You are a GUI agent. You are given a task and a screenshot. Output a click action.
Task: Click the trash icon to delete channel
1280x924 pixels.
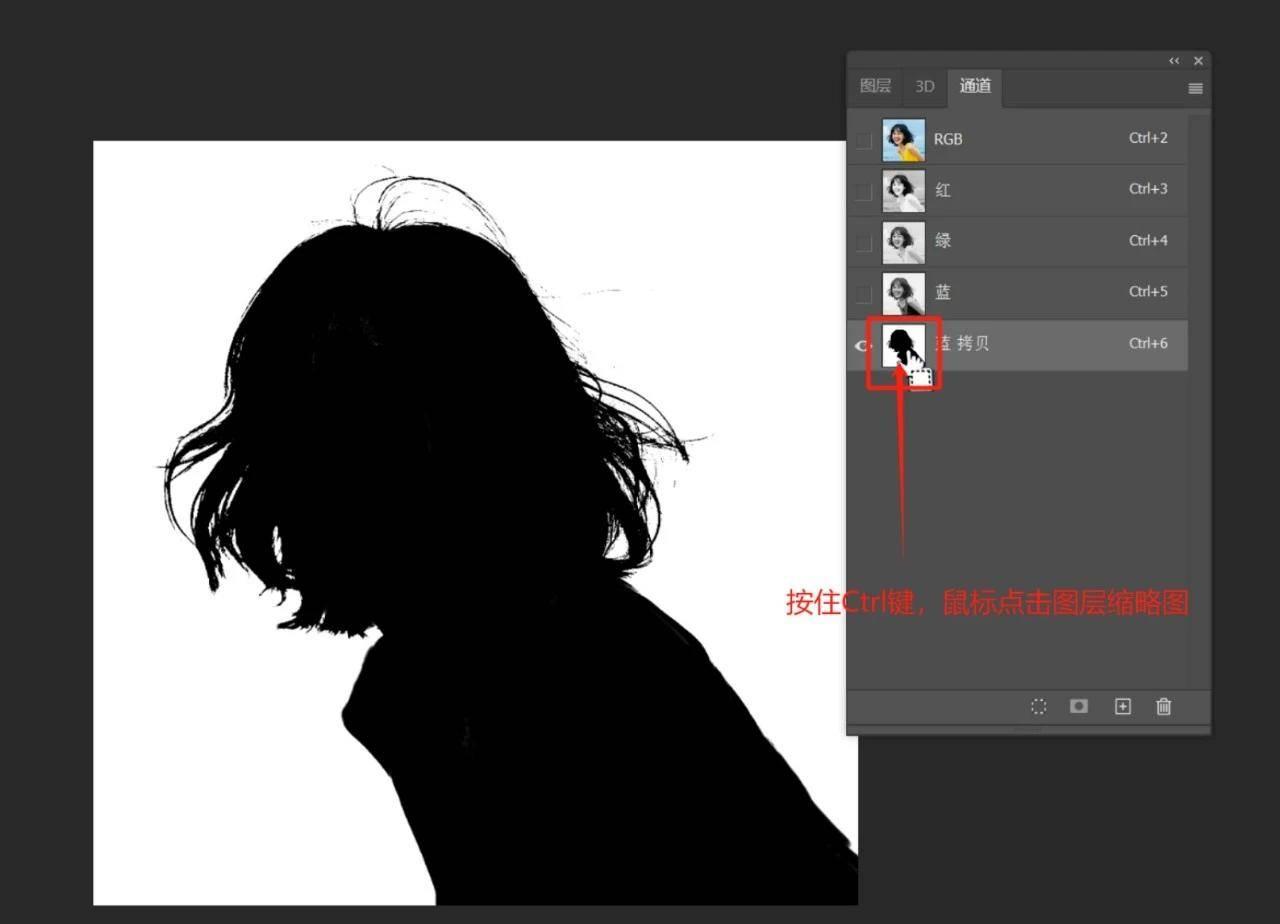click(x=1163, y=706)
